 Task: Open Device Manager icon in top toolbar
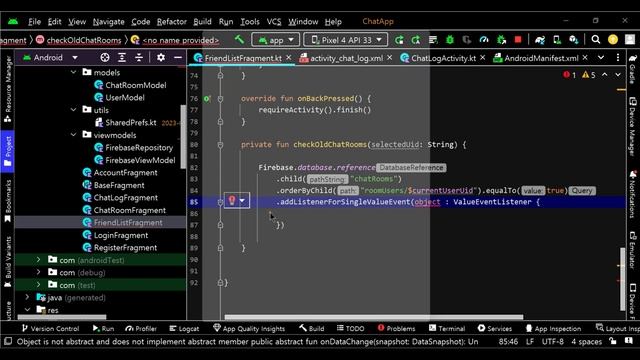coord(557,40)
